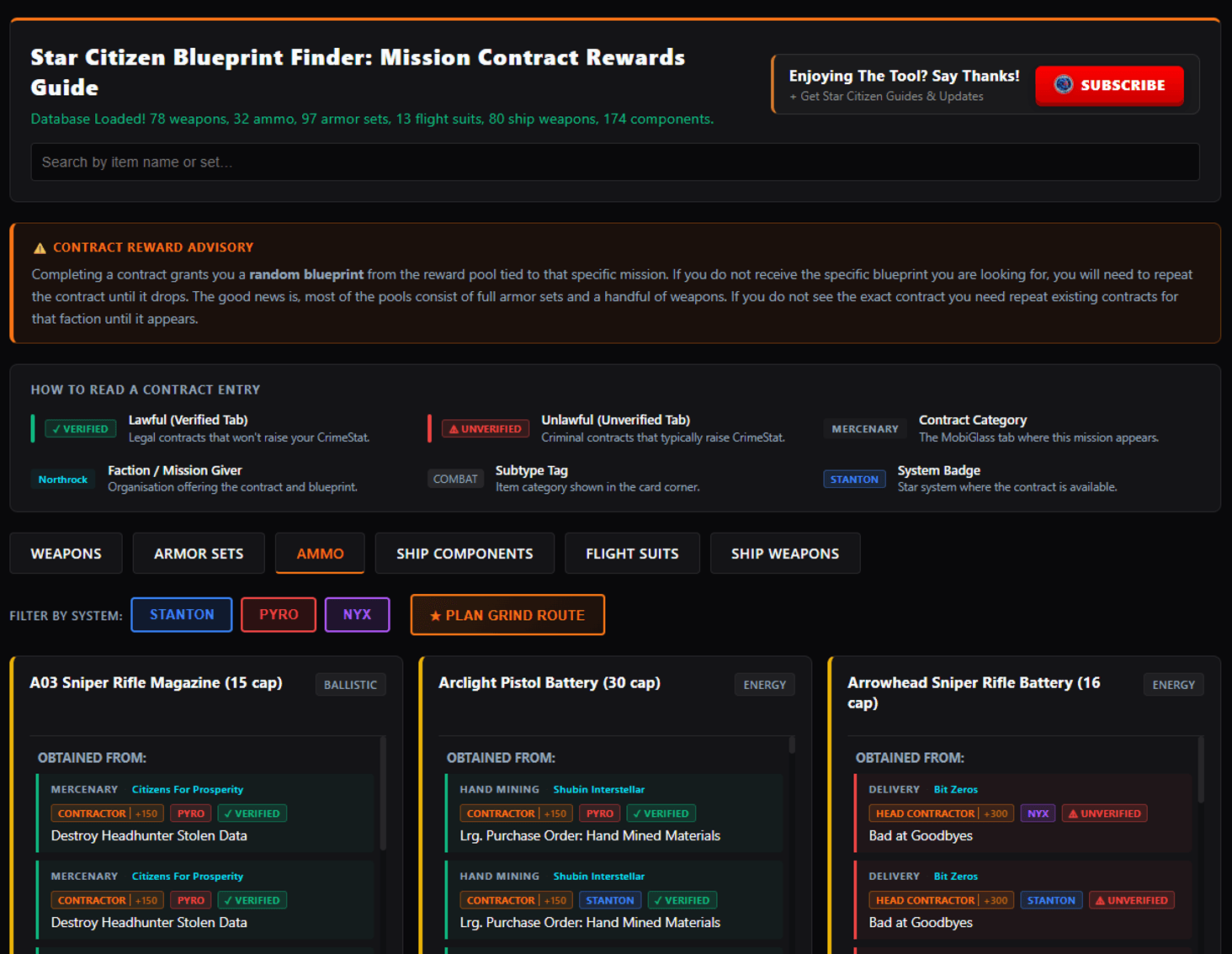
Task: Click Head Contractor +300 badge beside Nyx
Action: [942, 814]
